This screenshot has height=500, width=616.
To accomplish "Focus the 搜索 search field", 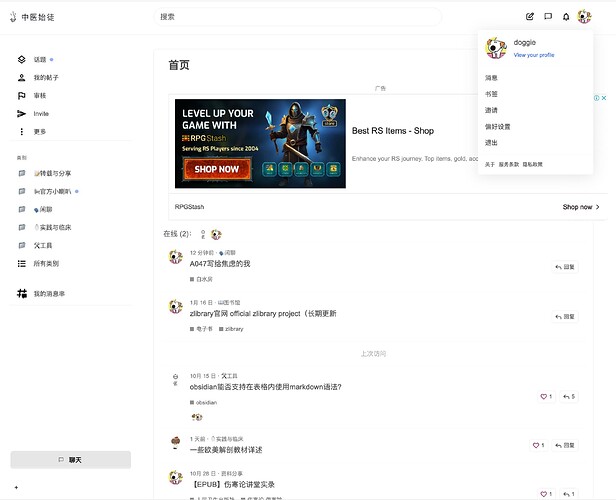I will click(298, 17).
